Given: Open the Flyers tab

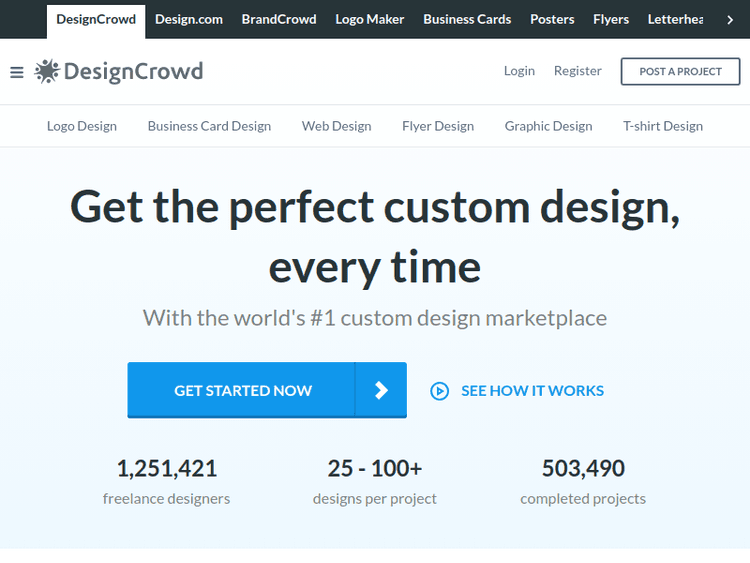Looking at the screenshot, I should [x=611, y=20].
